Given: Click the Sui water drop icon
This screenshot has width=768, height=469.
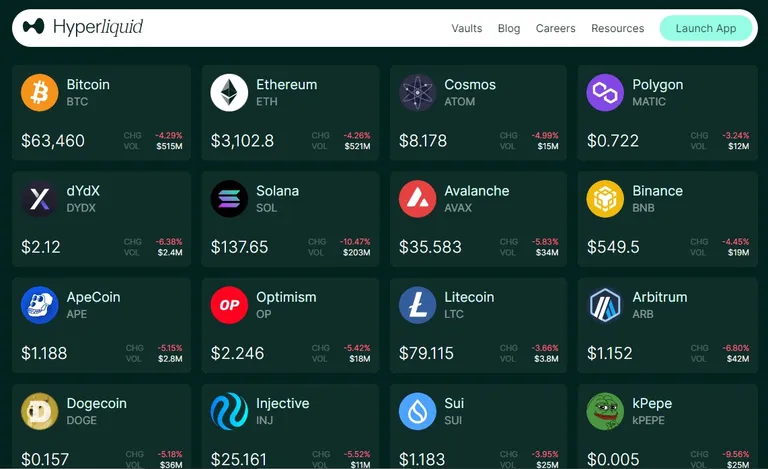Looking at the screenshot, I should tap(417, 411).
